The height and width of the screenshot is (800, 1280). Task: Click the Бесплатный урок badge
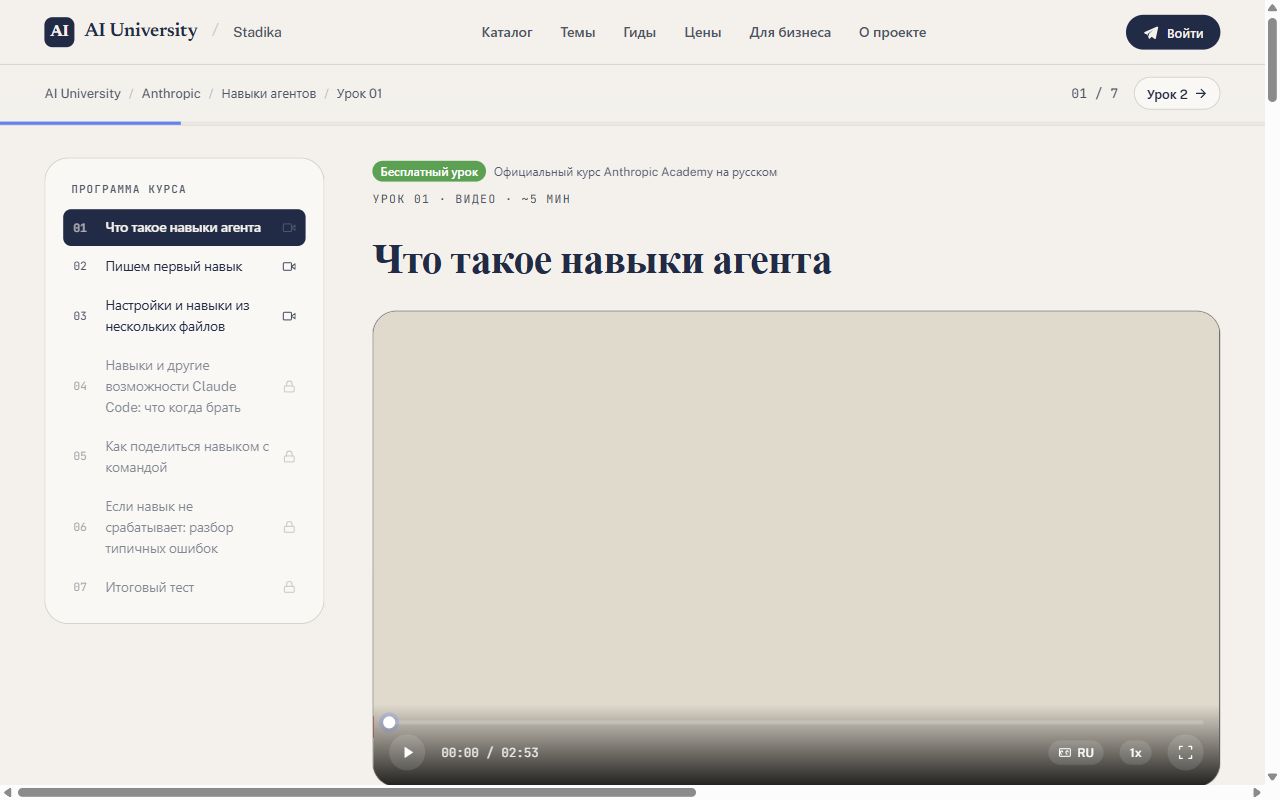tap(429, 171)
